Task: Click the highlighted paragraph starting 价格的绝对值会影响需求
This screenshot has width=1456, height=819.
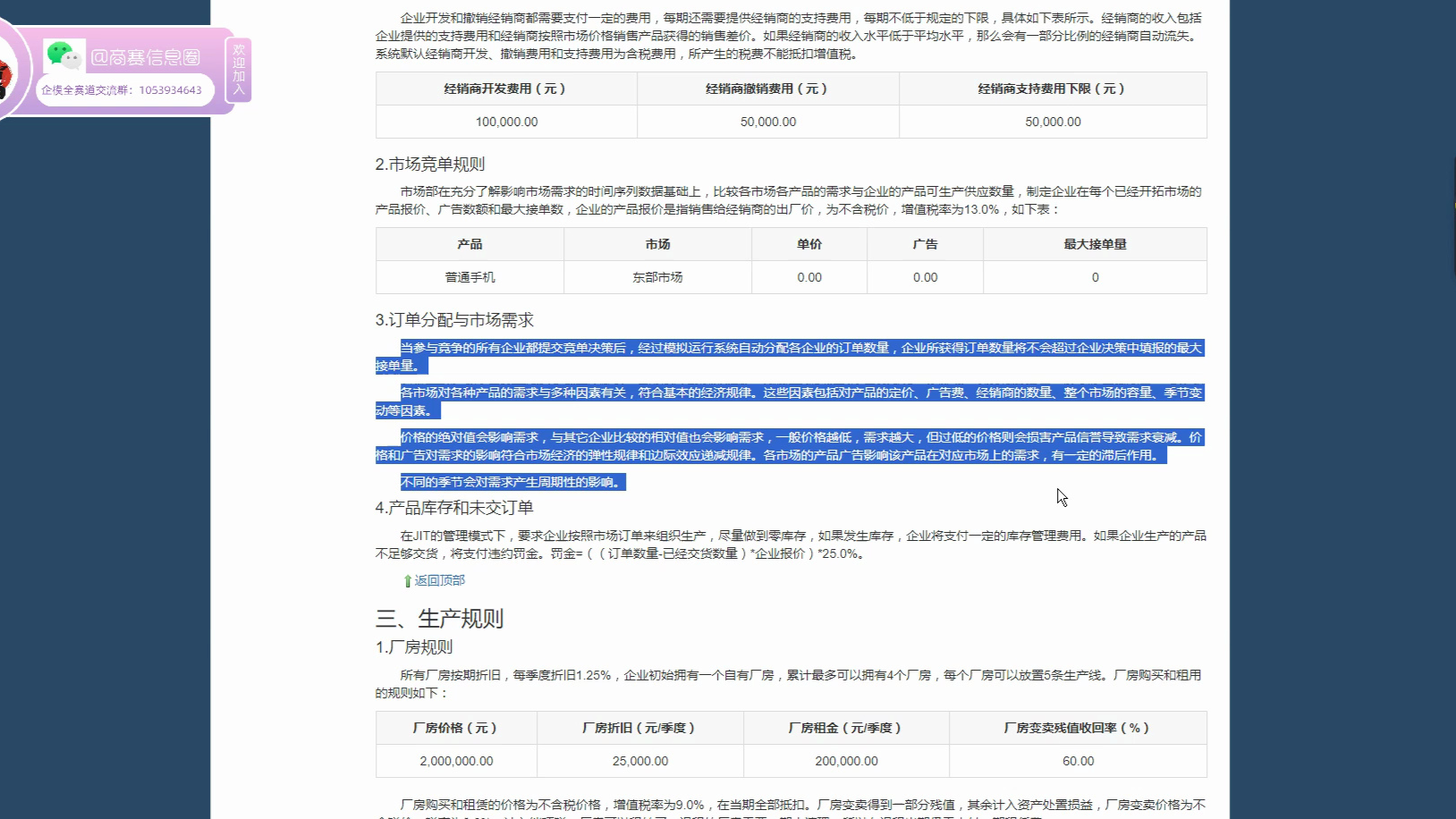Action: coord(790,446)
